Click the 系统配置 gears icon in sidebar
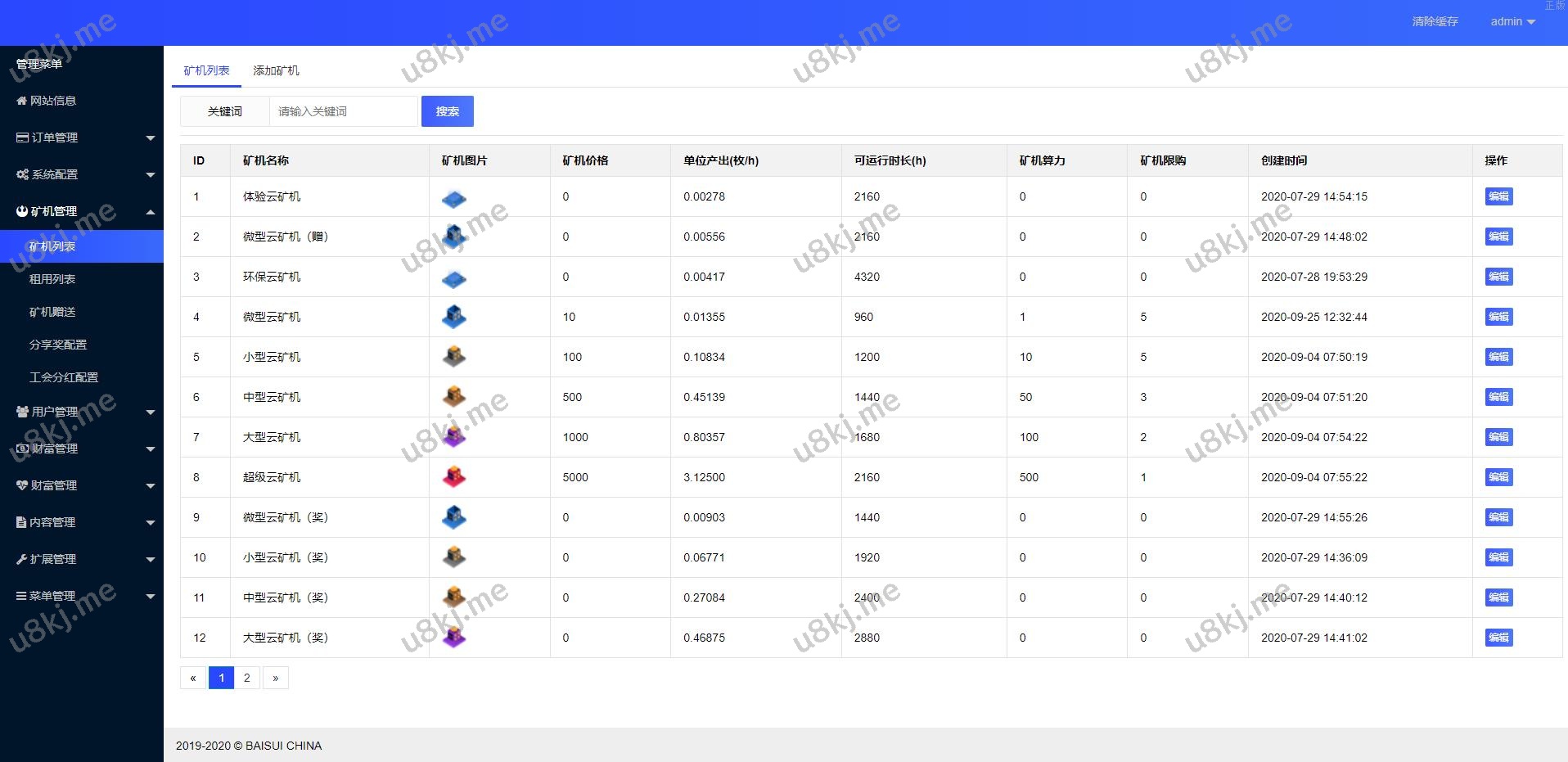Viewport: 1568px width, 762px height. coord(23,174)
